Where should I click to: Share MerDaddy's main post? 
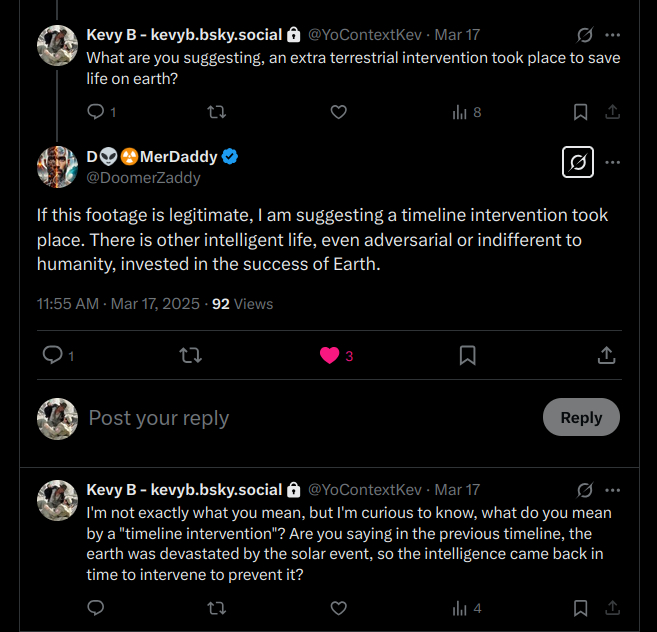click(606, 355)
